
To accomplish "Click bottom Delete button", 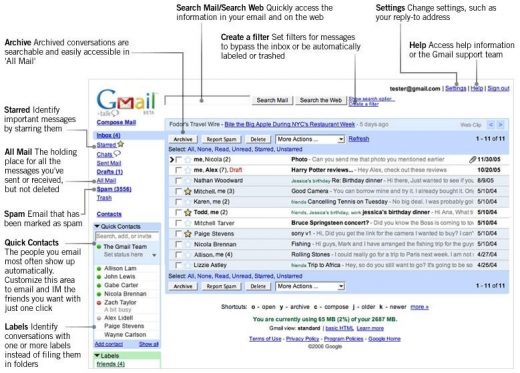I will (x=258, y=286).
